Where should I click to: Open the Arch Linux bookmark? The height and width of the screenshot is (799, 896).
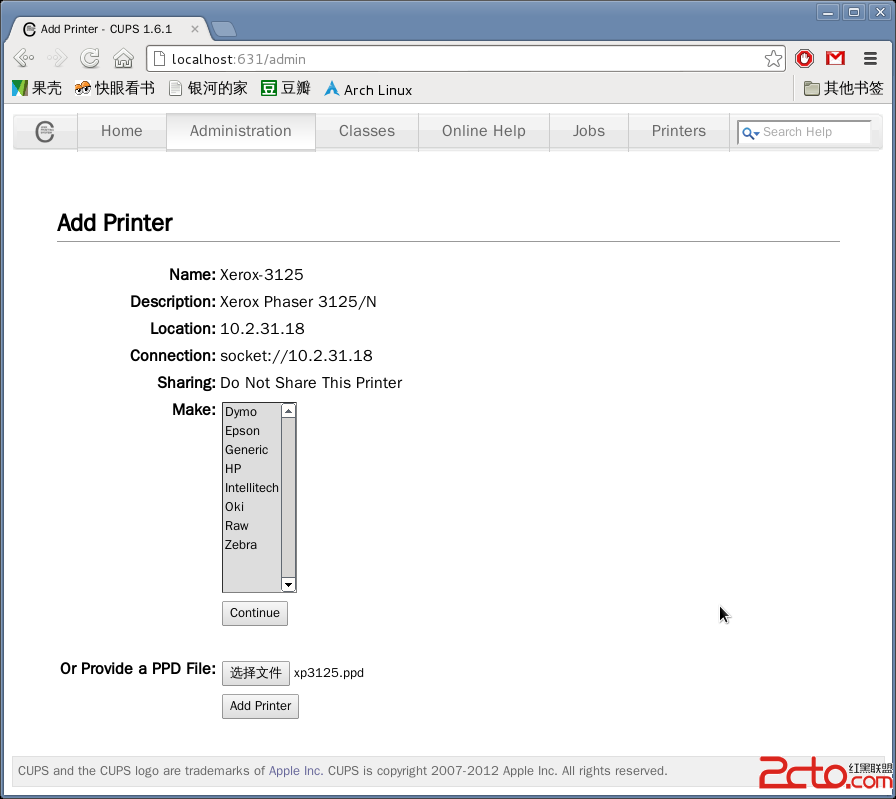[x=368, y=90]
